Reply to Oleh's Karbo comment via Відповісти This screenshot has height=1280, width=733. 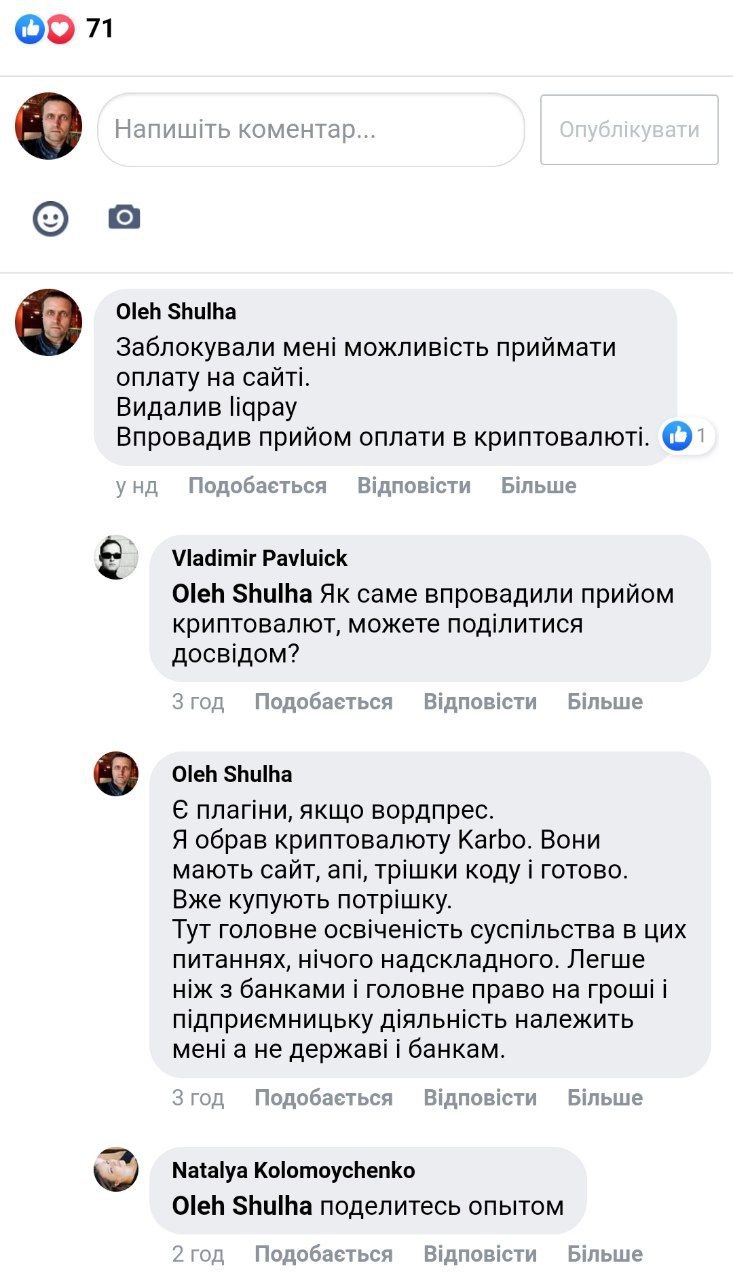480,1098
